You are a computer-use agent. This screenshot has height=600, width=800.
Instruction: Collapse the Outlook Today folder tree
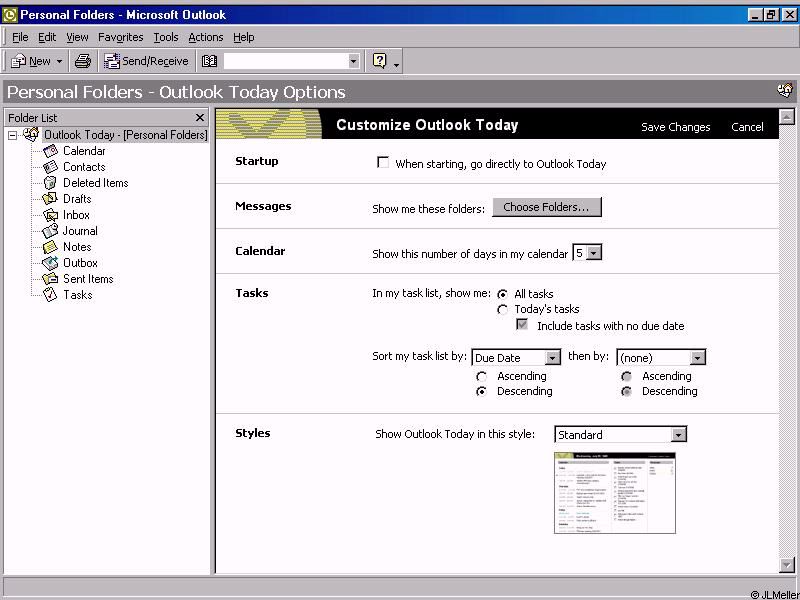12,136
